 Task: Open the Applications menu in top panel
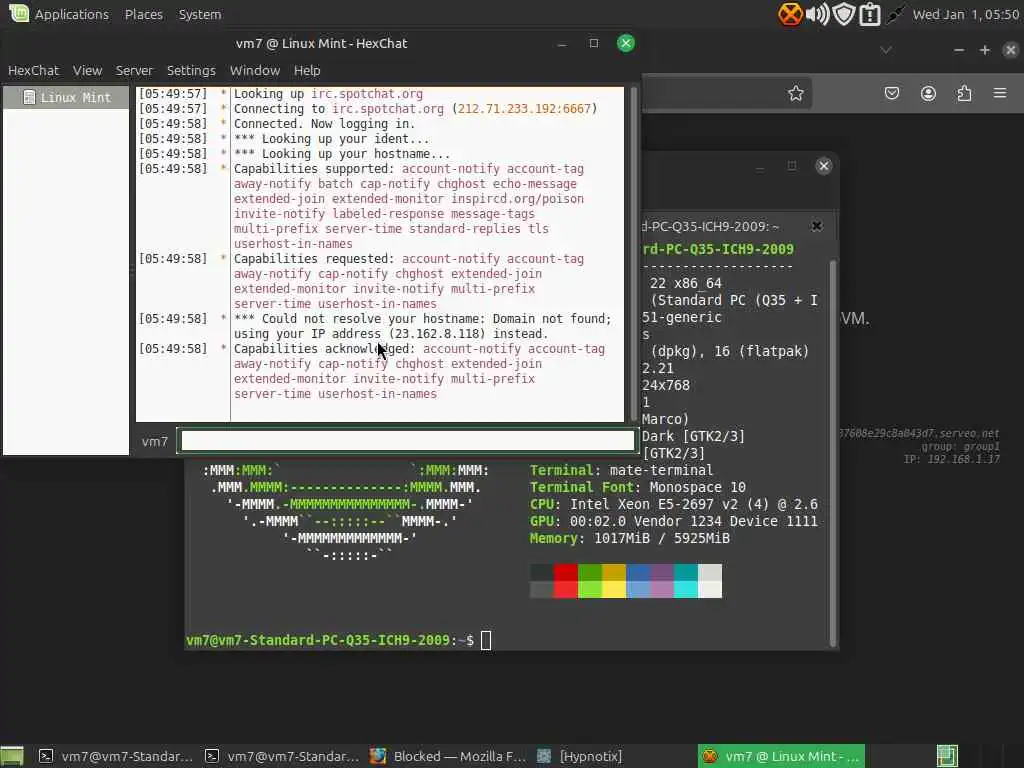(x=72, y=14)
